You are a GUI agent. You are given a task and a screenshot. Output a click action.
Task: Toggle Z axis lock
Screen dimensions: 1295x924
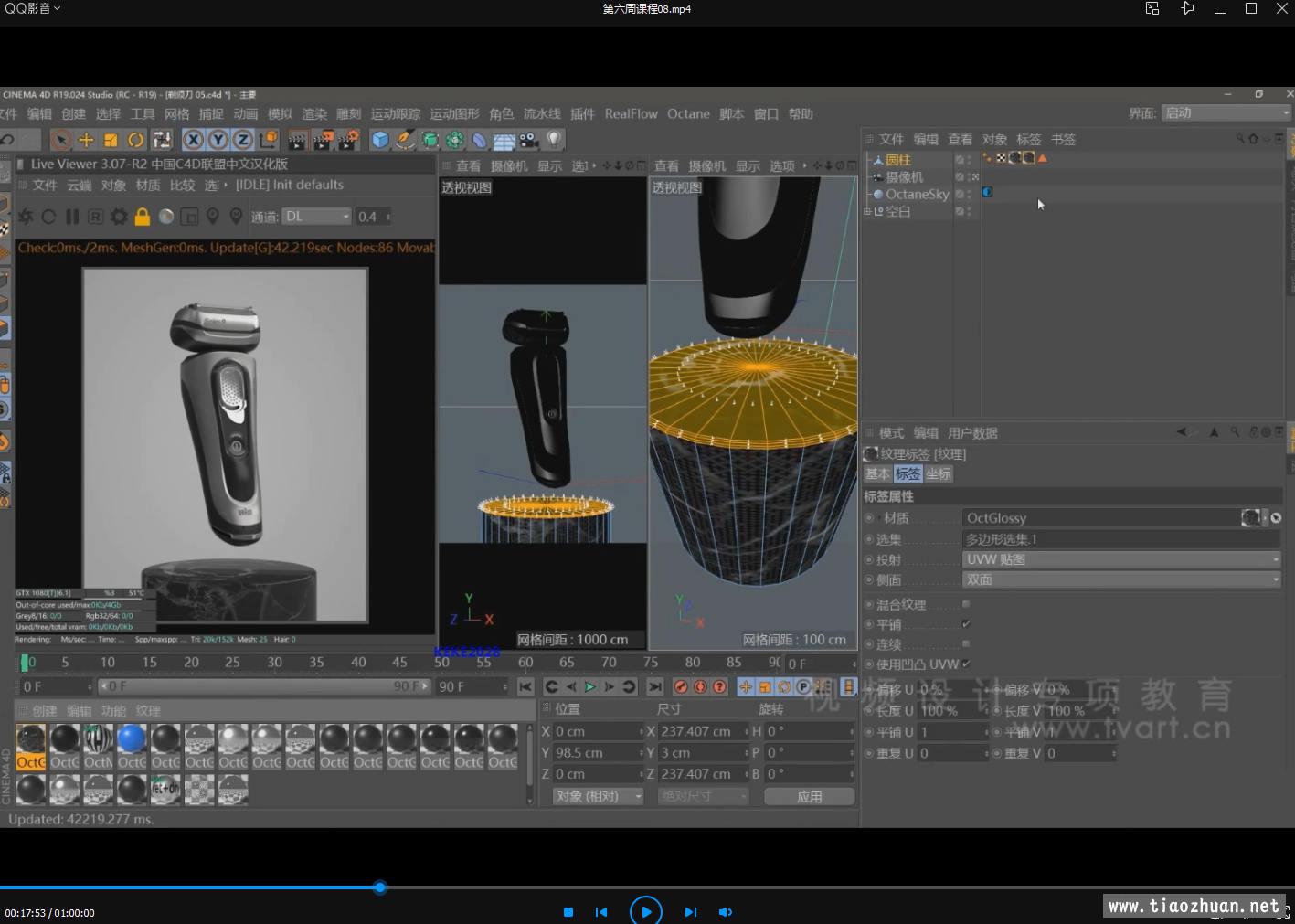[x=243, y=140]
